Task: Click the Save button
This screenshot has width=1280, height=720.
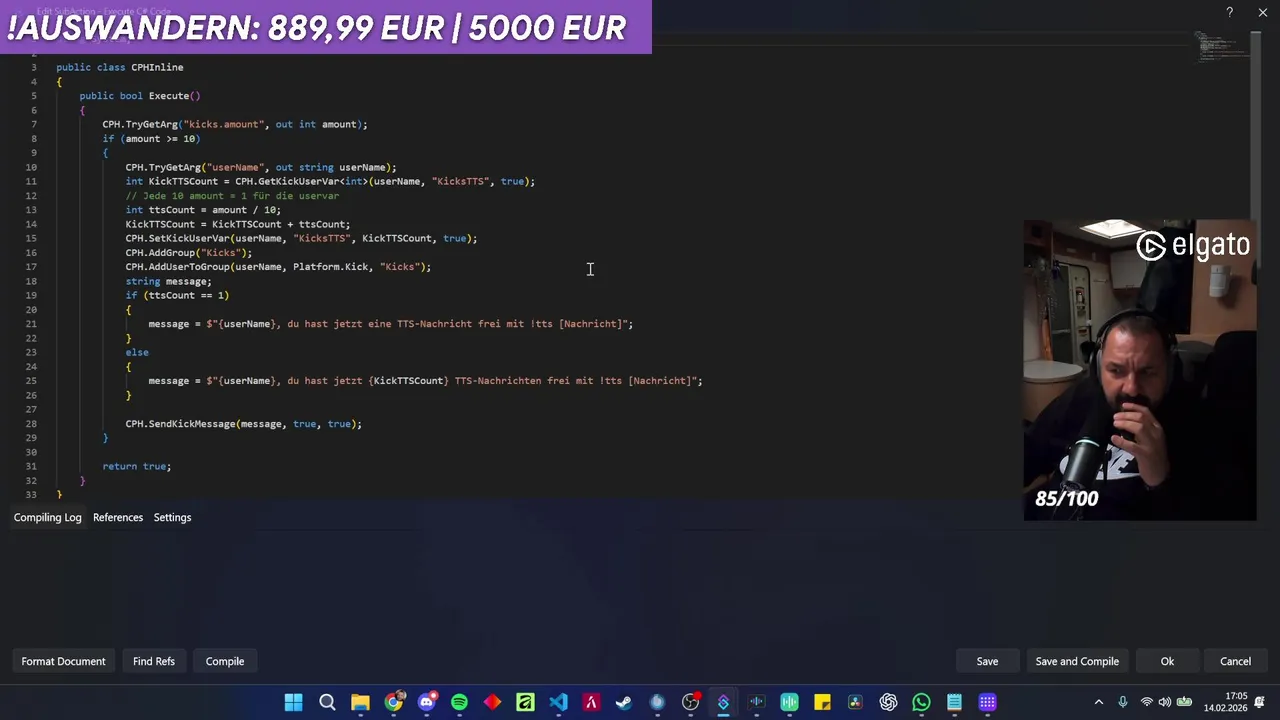Action: pyautogui.click(x=987, y=661)
